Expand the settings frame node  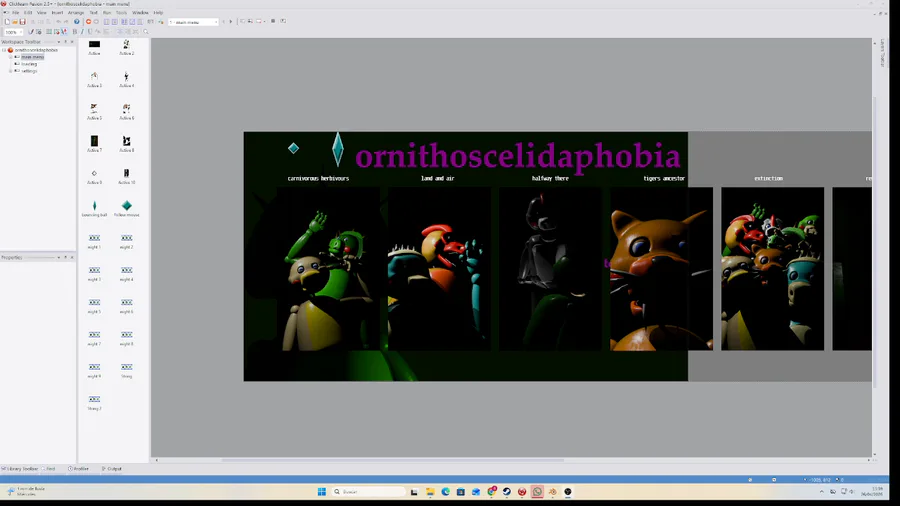pyautogui.click(x=10, y=71)
